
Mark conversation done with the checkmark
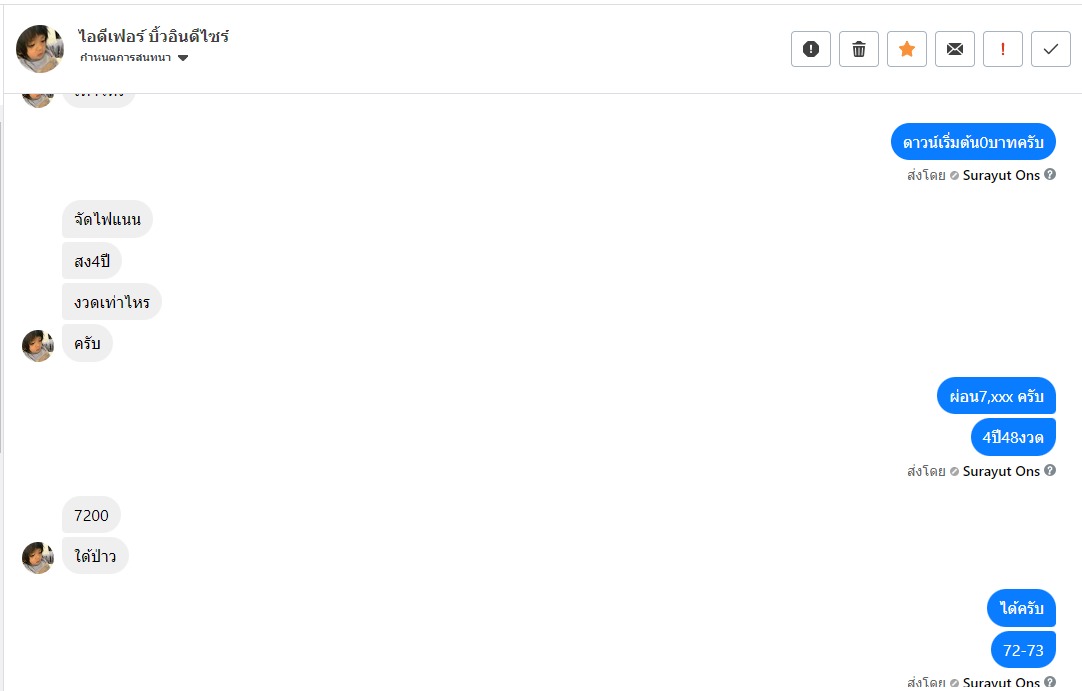1051,49
